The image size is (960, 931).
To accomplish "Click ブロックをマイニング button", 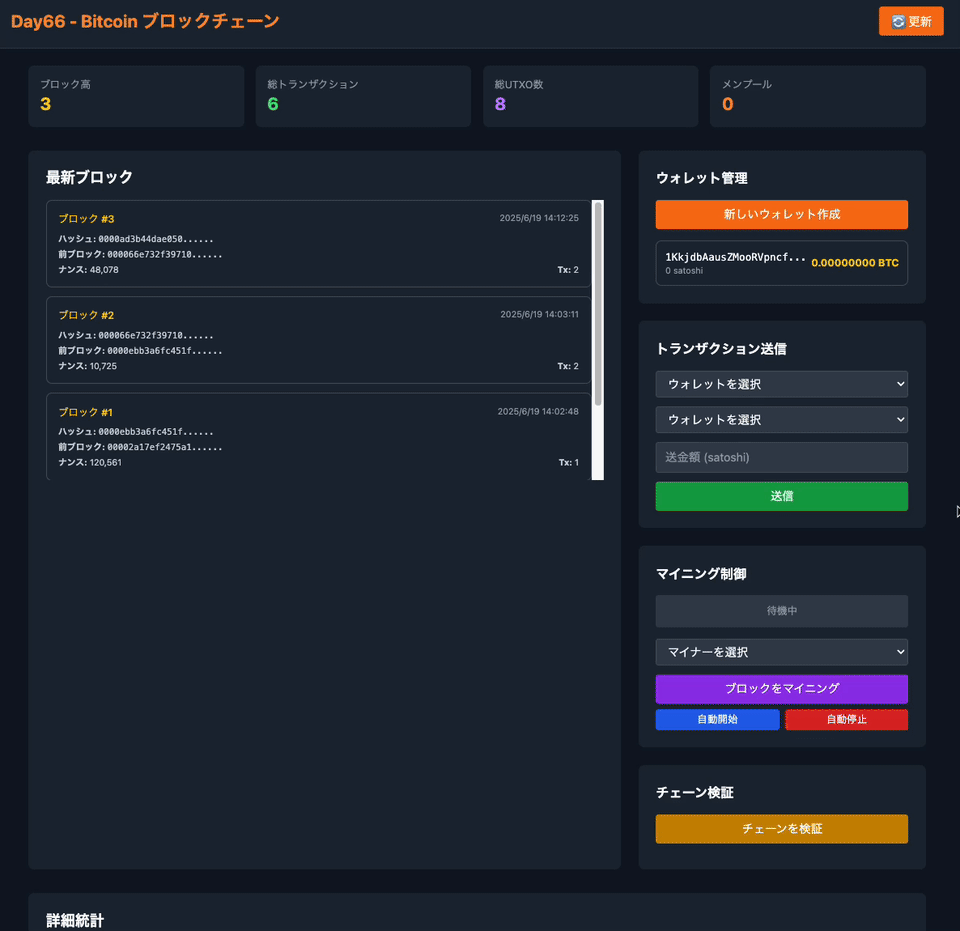I will [781, 689].
